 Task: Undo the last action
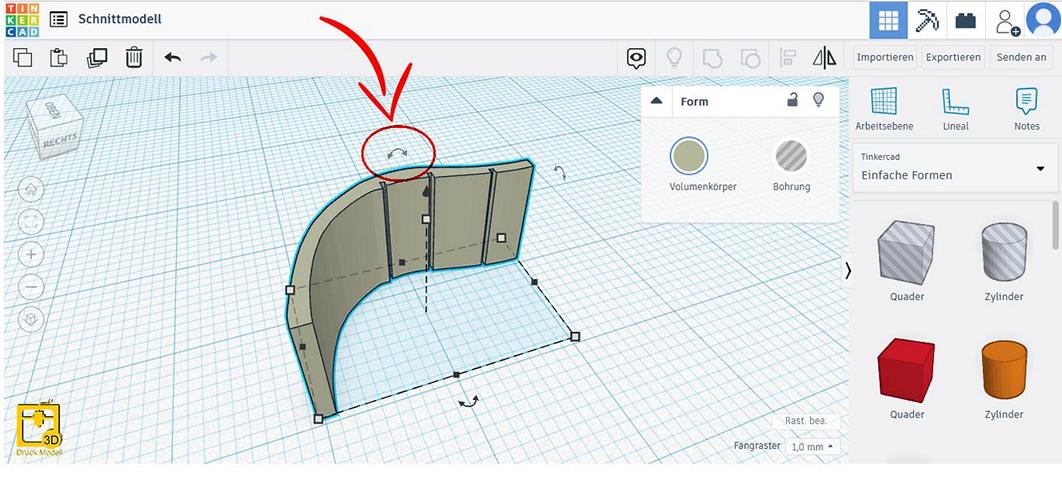[172, 58]
